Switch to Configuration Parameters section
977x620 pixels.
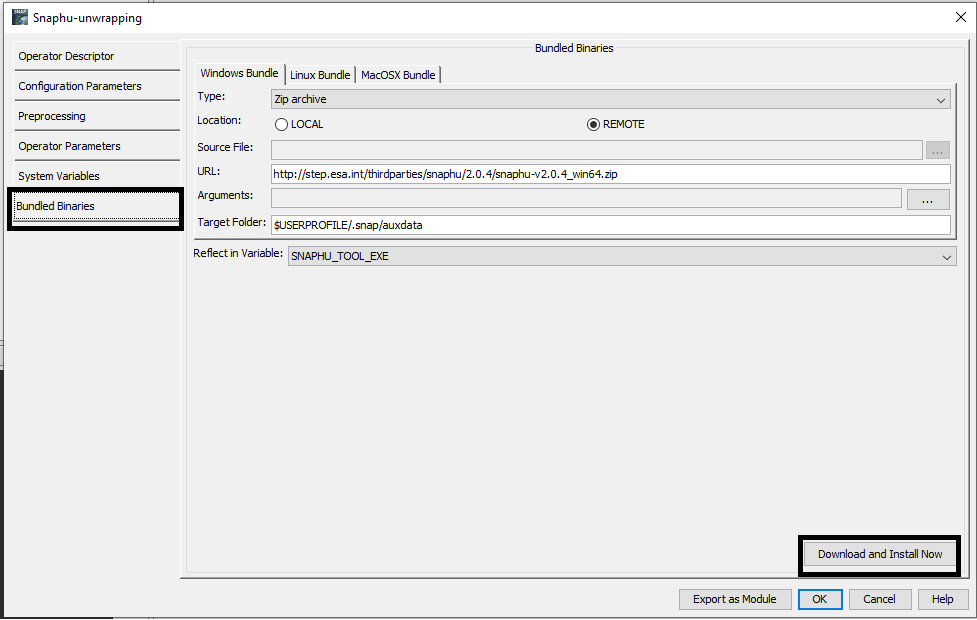[97, 86]
